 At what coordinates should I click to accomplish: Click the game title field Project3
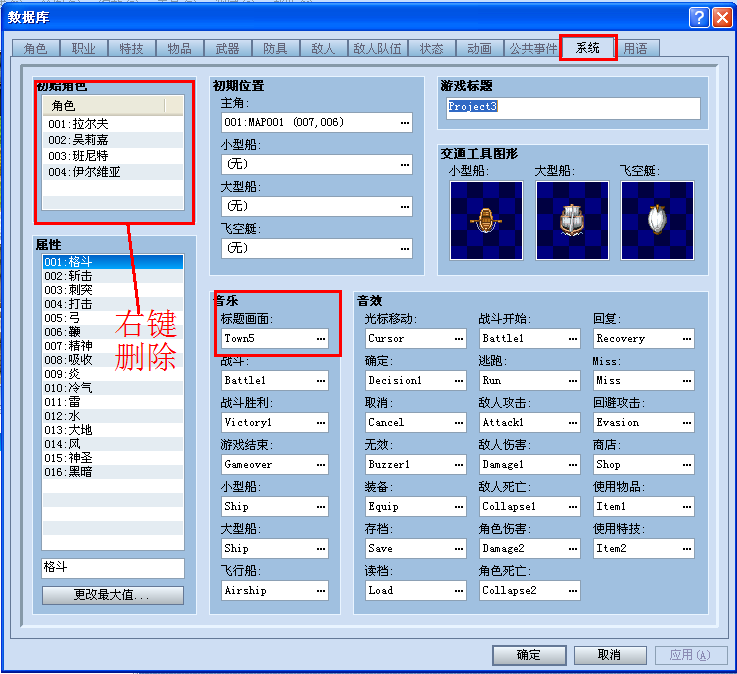(573, 109)
